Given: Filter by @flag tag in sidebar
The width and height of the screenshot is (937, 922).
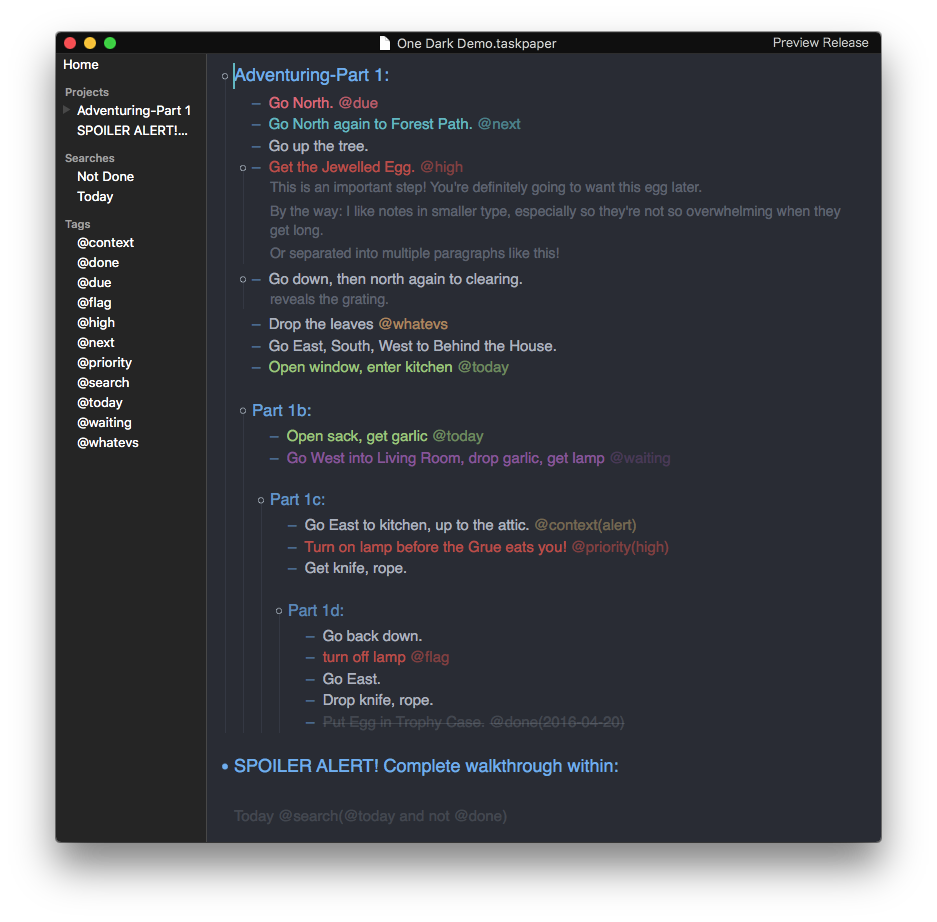Looking at the screenshot, I should click(x=94, y=303).
